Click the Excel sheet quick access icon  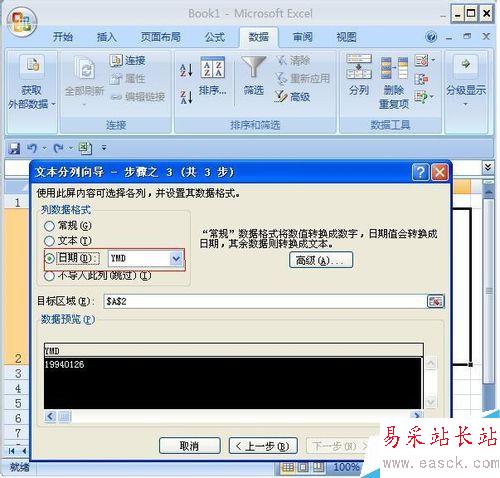click(x=85, y=148)
